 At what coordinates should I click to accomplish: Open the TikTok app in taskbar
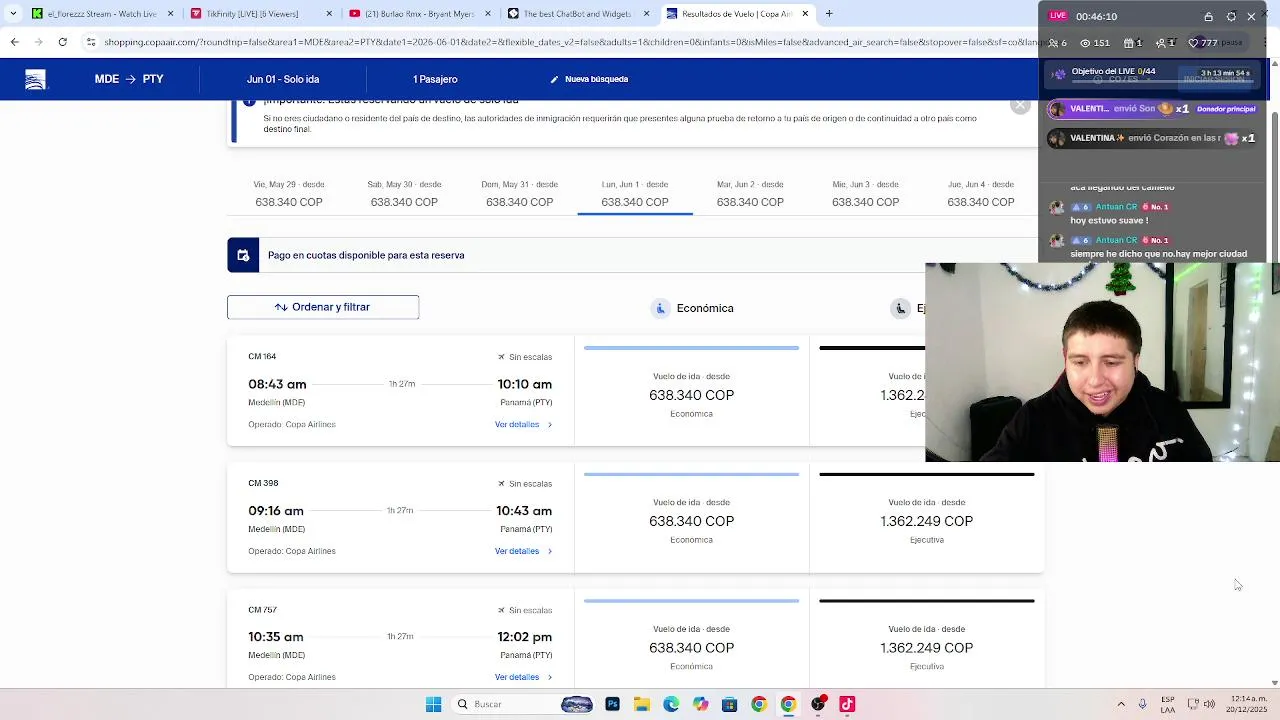tap(847, 704)
